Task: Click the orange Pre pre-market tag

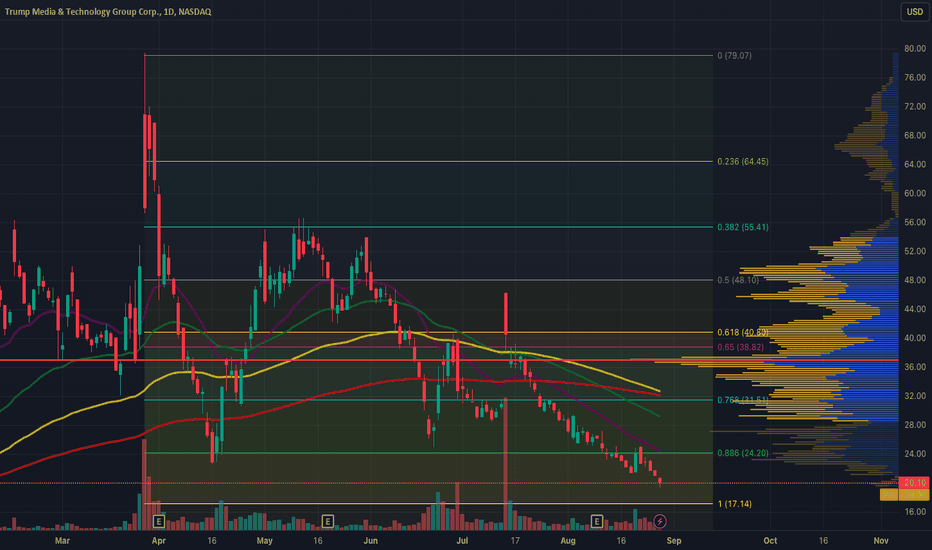Action: 889,495
